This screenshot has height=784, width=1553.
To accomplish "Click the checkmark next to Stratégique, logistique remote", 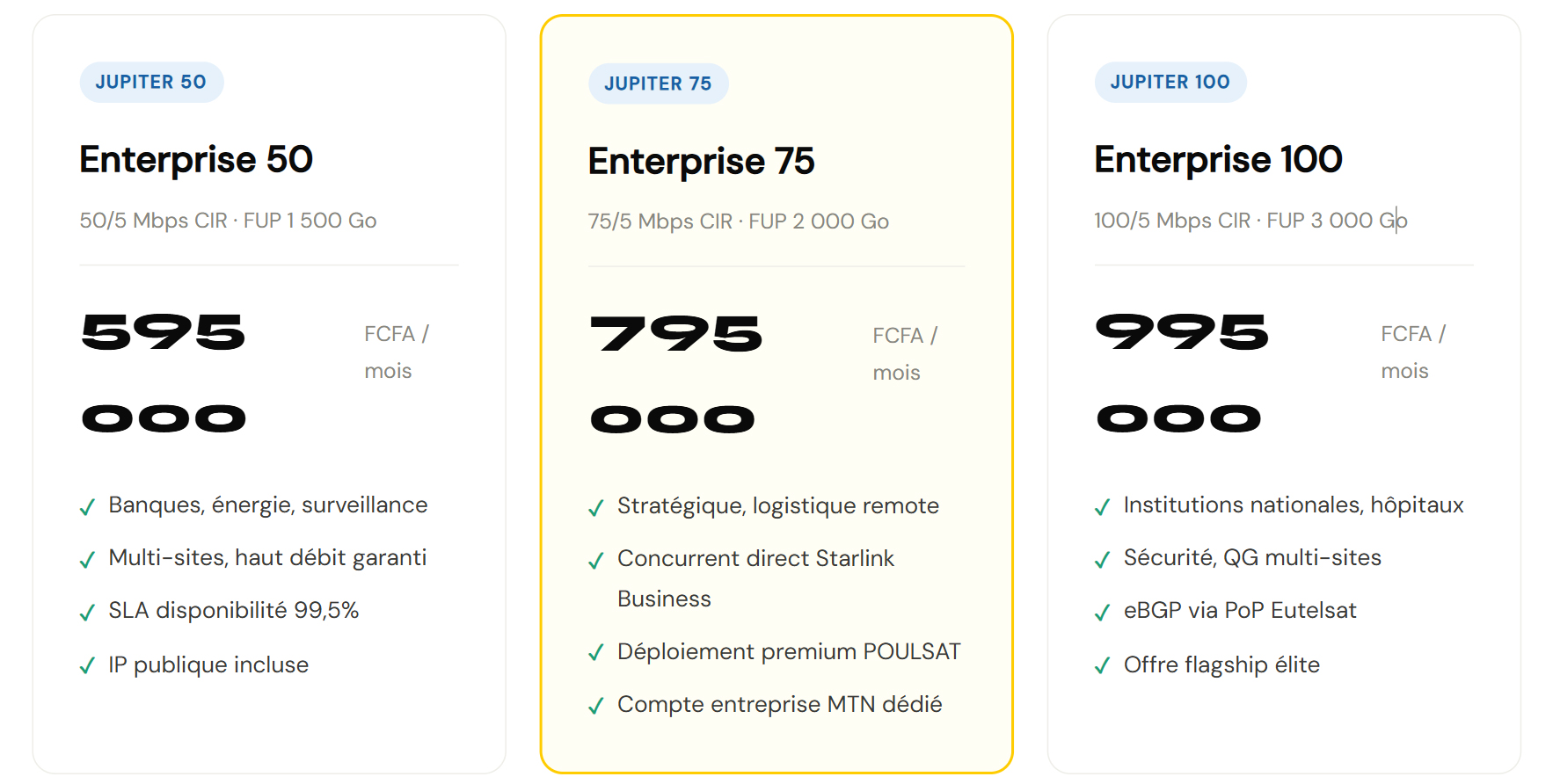I will pyautogui.click(x=596, y=508).
